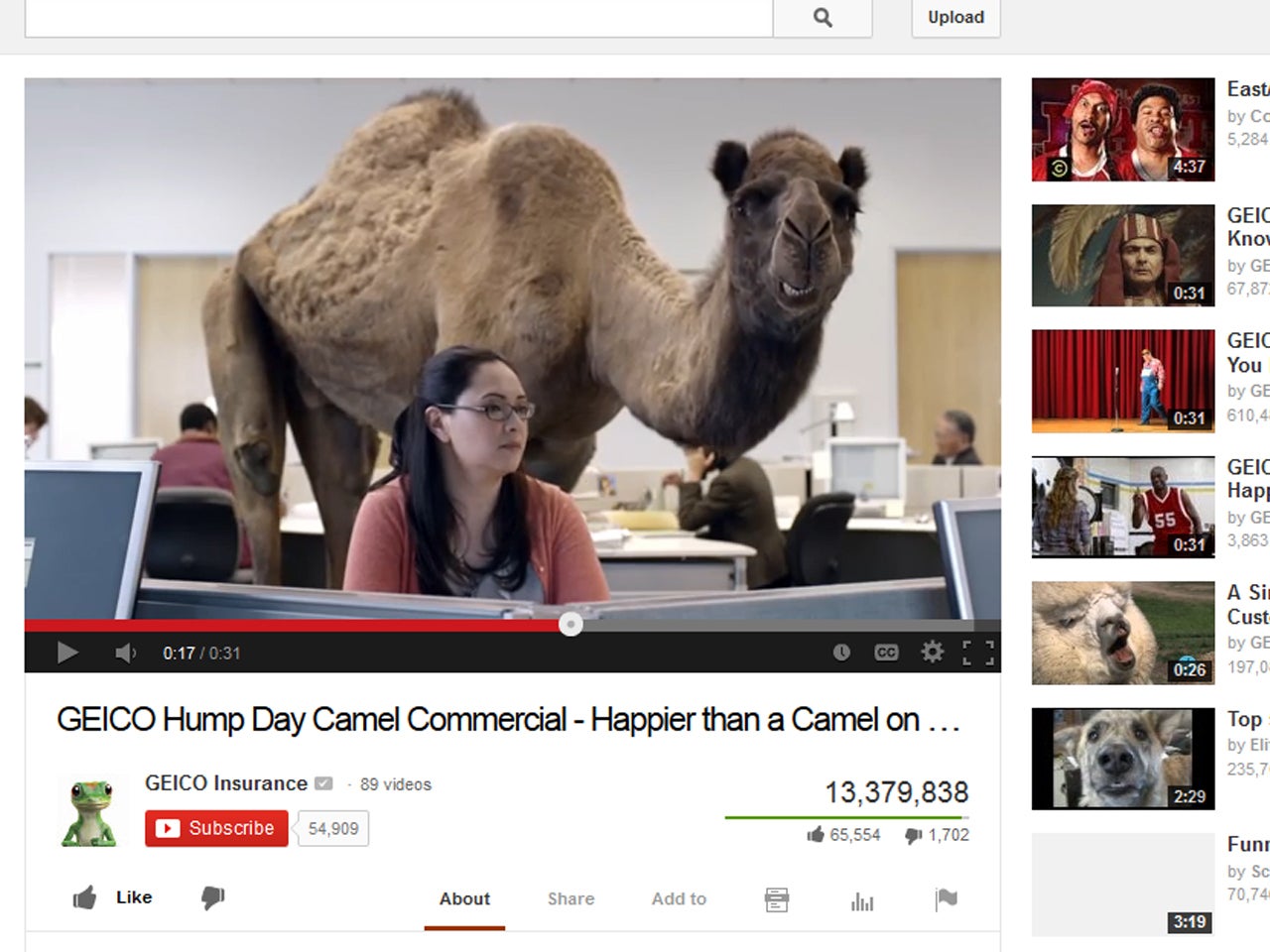This screenshot has height=952, width=1270.
Task: Play the video with the play button
Action: pos(67,653)
